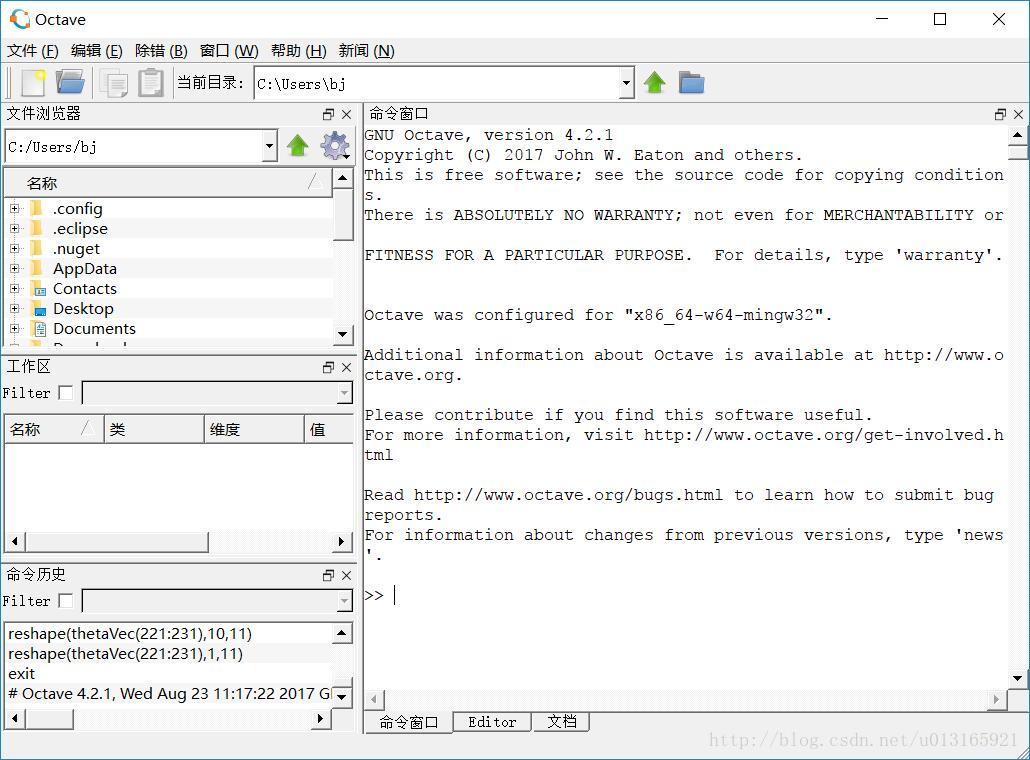Open the 编辑 (E) menu
This screenshot has height=760, width=1030.
tap(97, 51)
